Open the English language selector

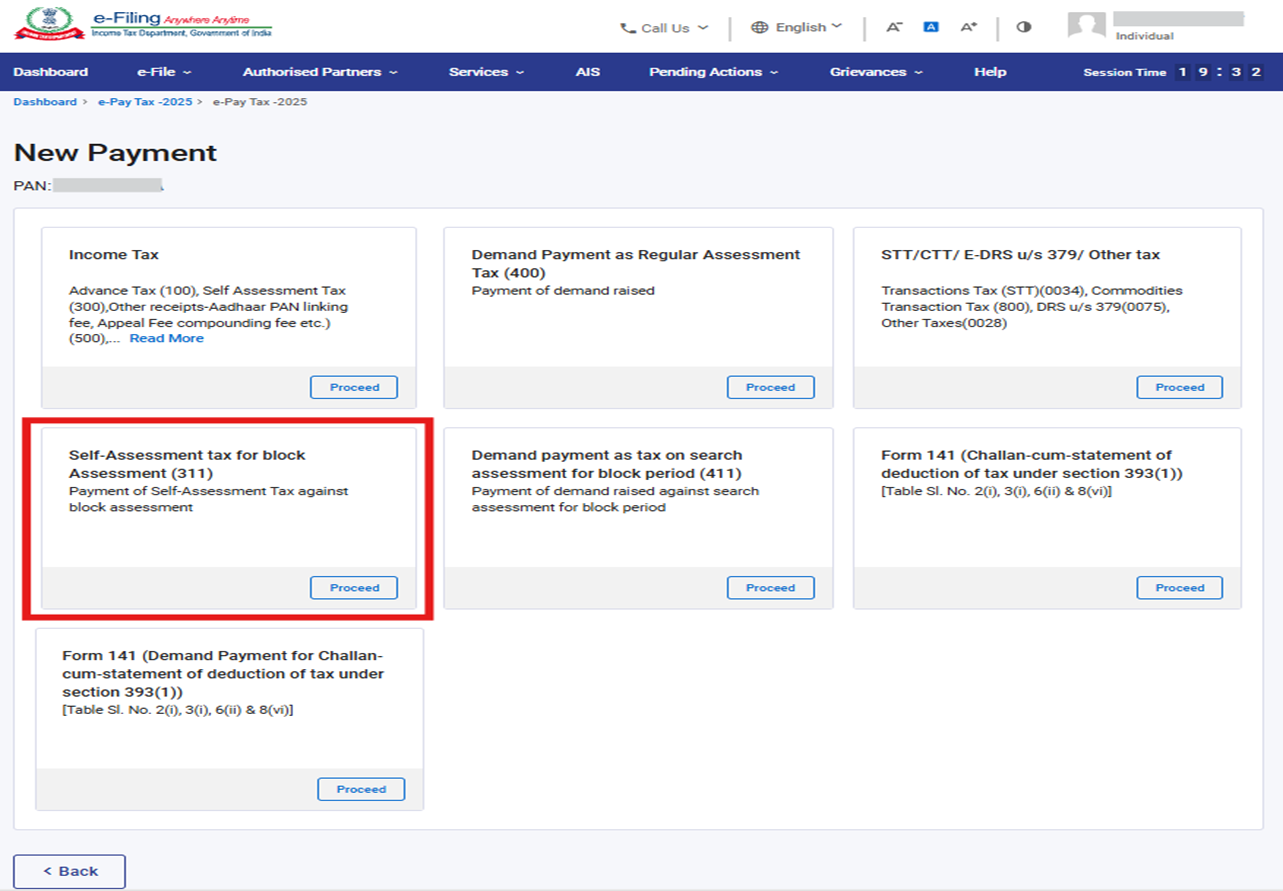click(x=796, y=27)
